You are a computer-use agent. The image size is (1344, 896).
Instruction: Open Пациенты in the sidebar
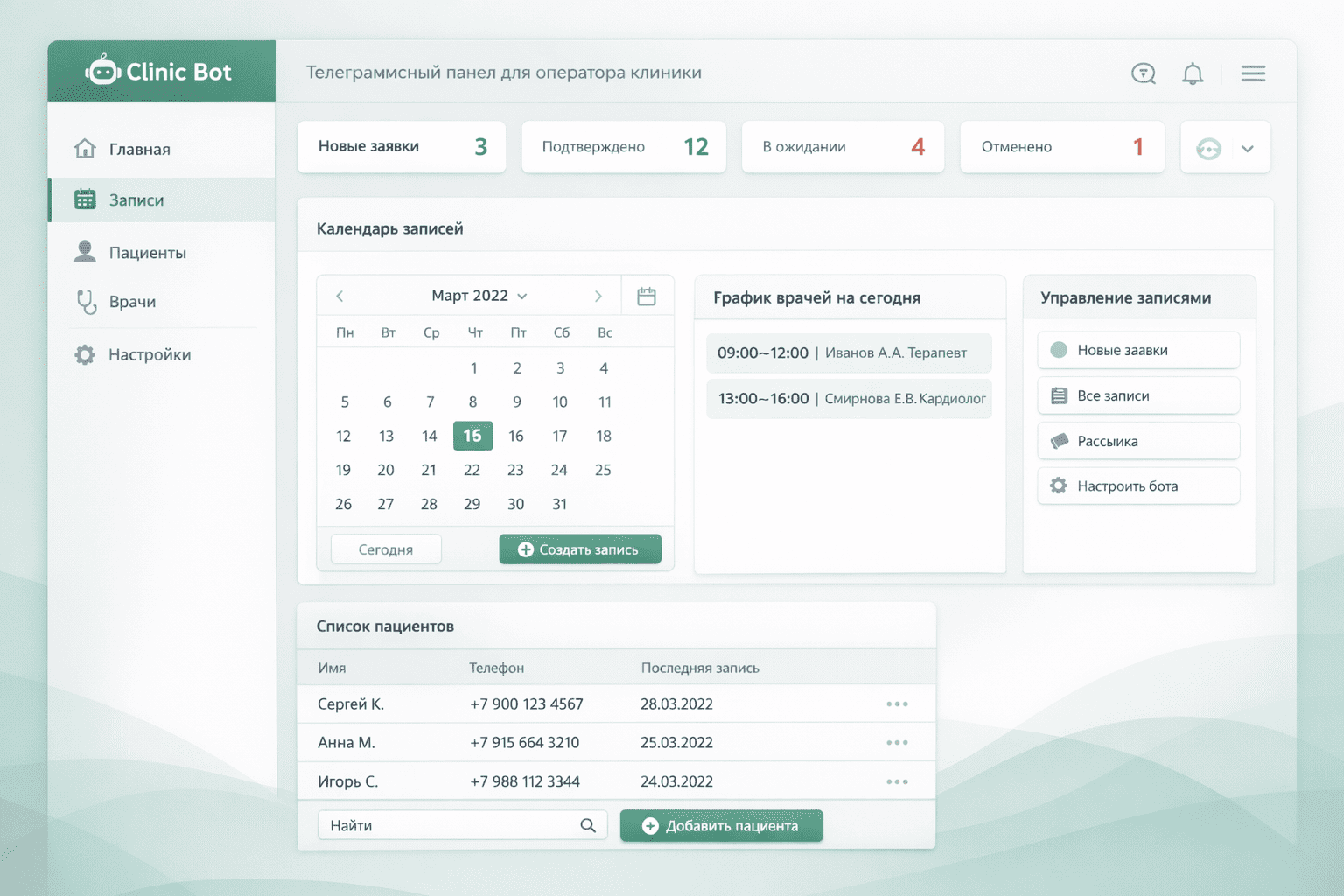147,253
